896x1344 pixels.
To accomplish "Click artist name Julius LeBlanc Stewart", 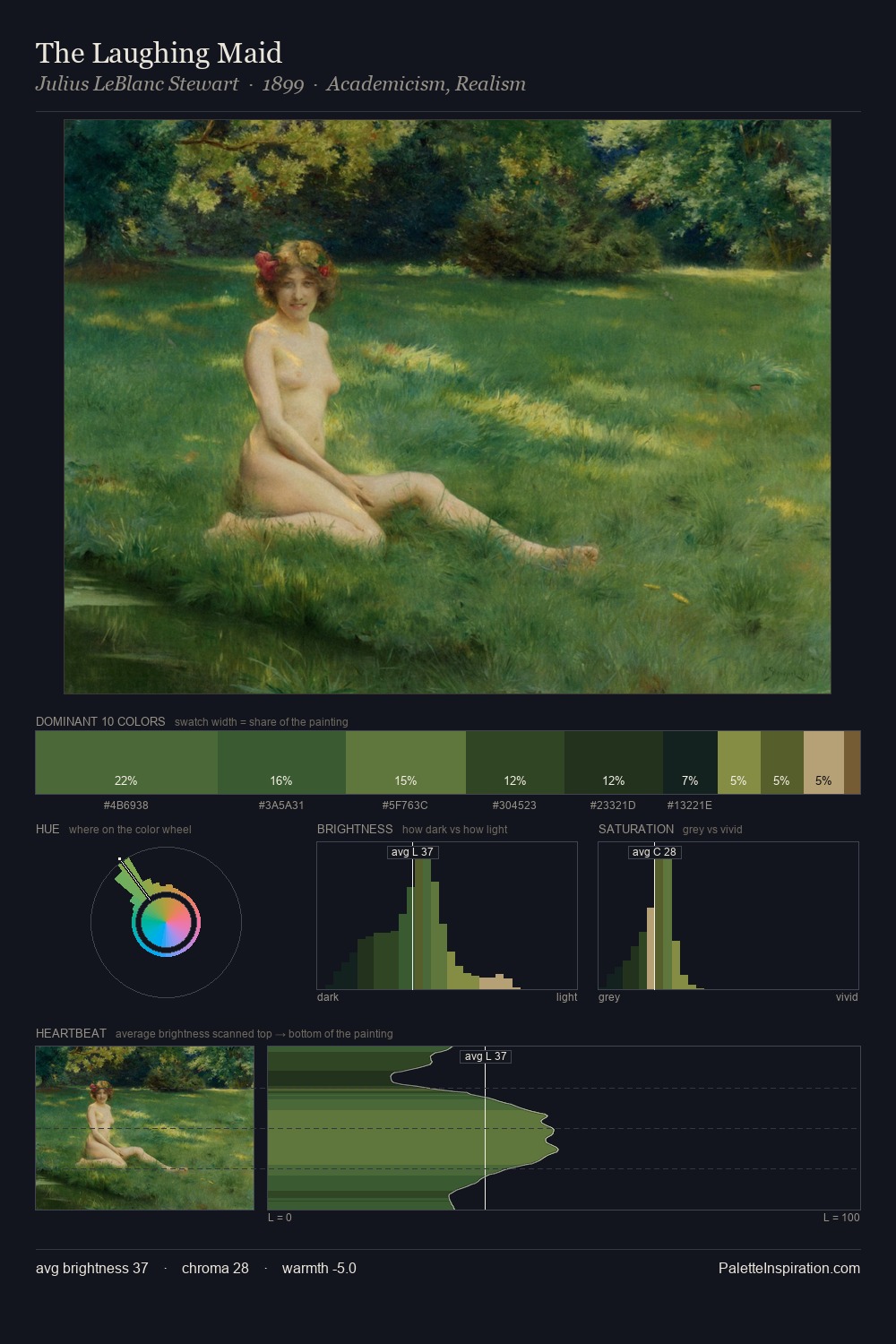I will point(137,84).
